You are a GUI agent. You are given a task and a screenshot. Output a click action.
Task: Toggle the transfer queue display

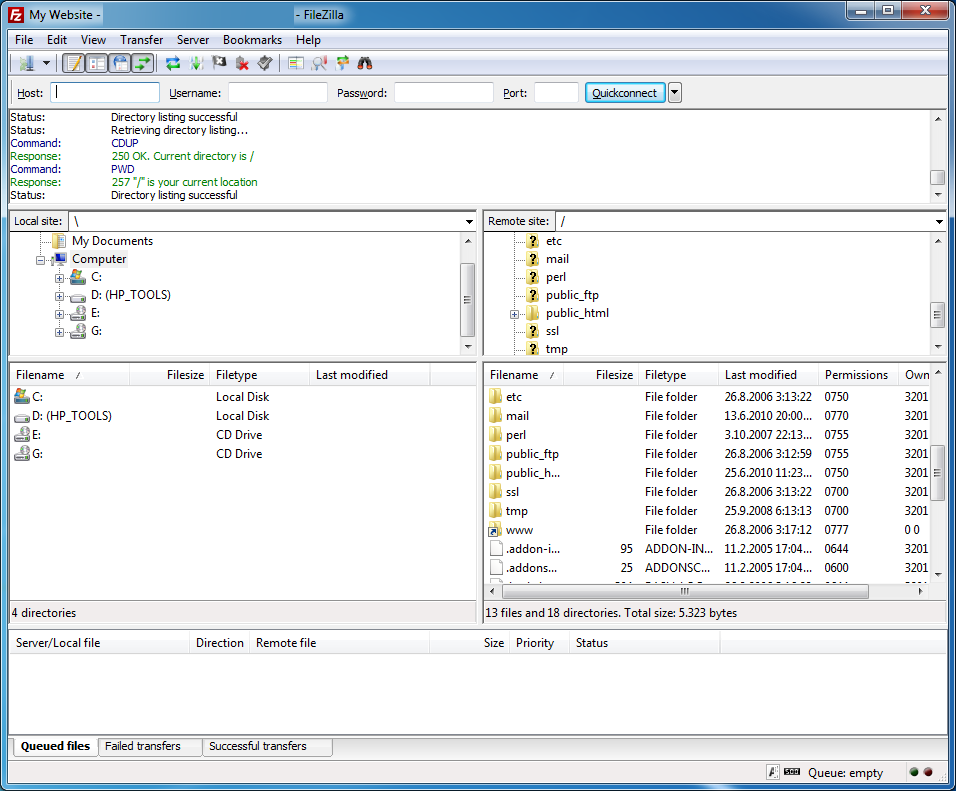coord(143,63)
